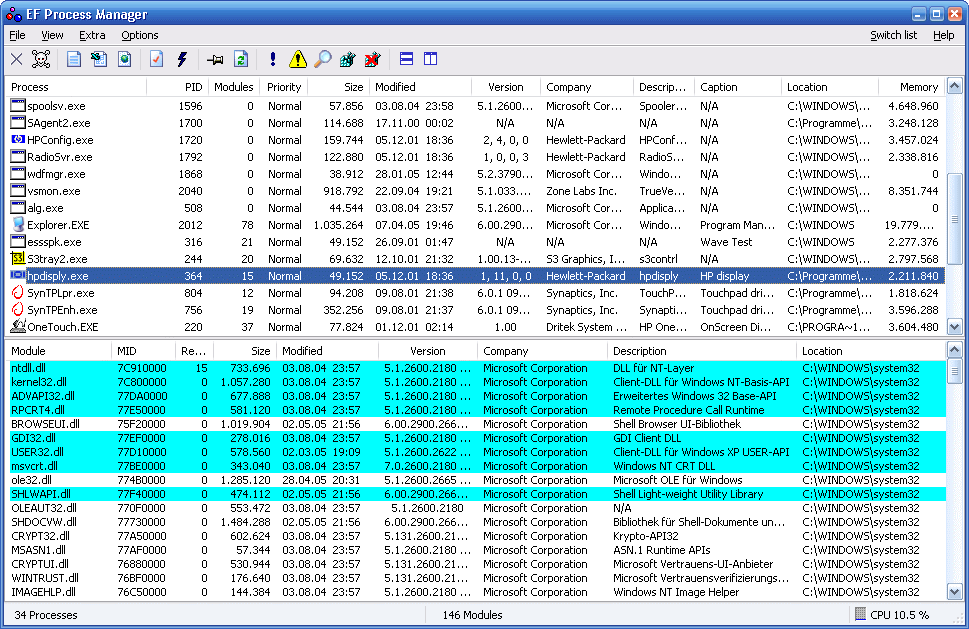
Task: Select the RadioSvr.exe process
Action: pos(476,157)
